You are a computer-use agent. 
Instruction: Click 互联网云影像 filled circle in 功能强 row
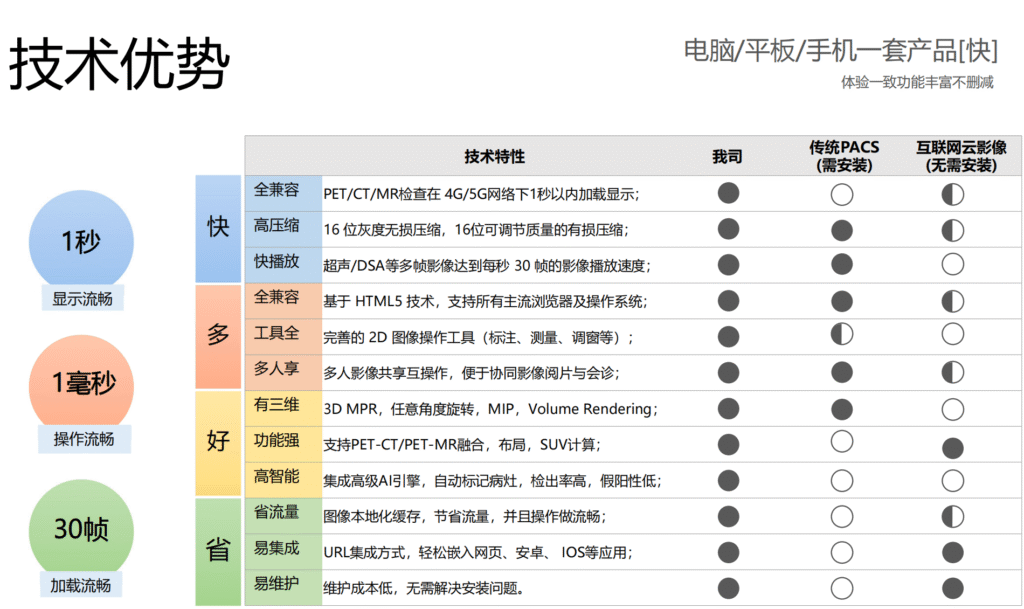tap(953, 446)
